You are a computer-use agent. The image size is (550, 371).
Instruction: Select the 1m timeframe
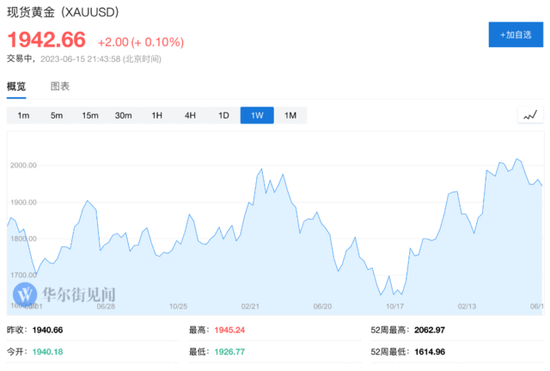[x=24, y=115]
